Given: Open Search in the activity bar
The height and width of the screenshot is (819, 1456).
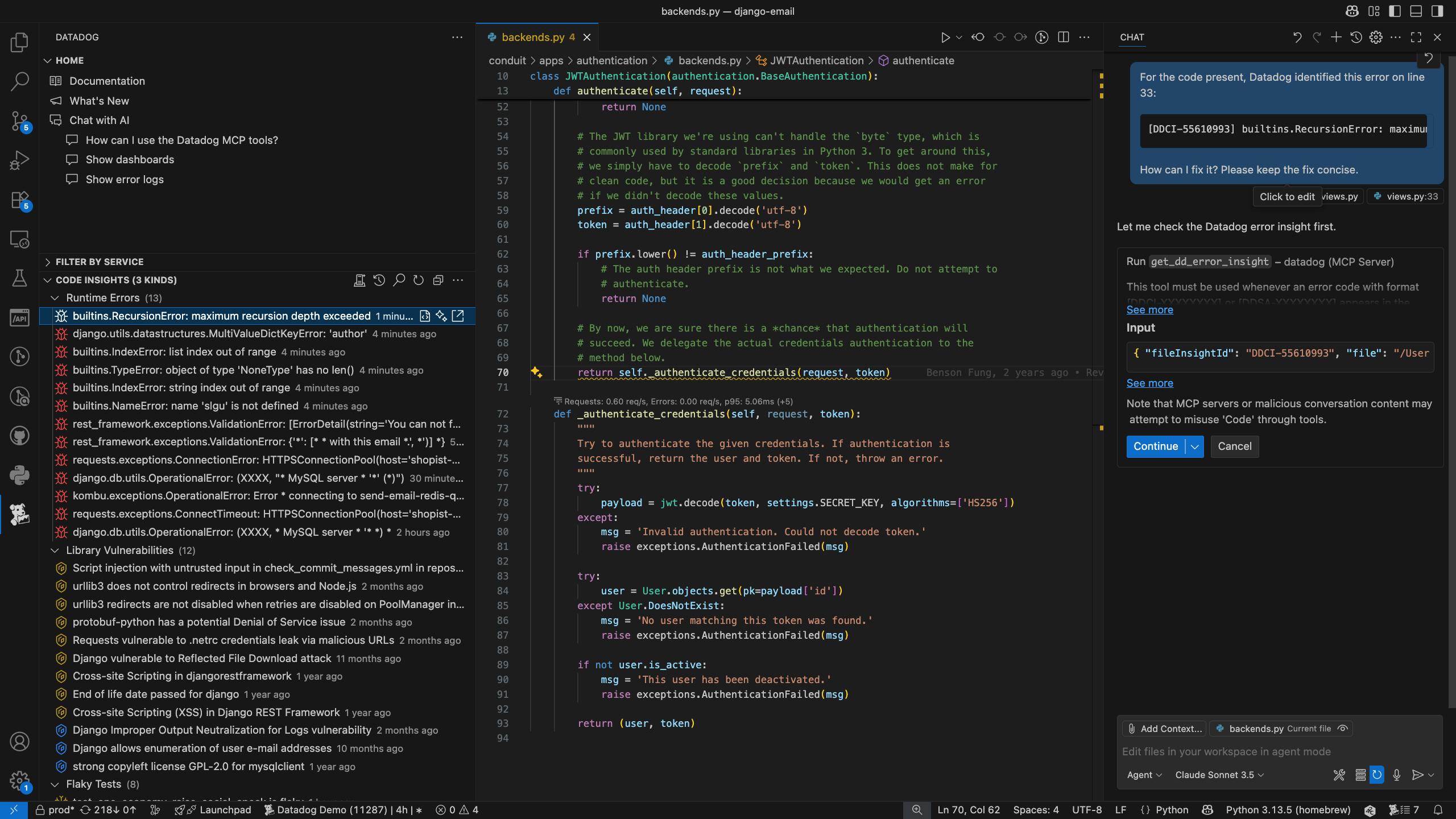Looking at the screenshot, I should tap(19, 81).
